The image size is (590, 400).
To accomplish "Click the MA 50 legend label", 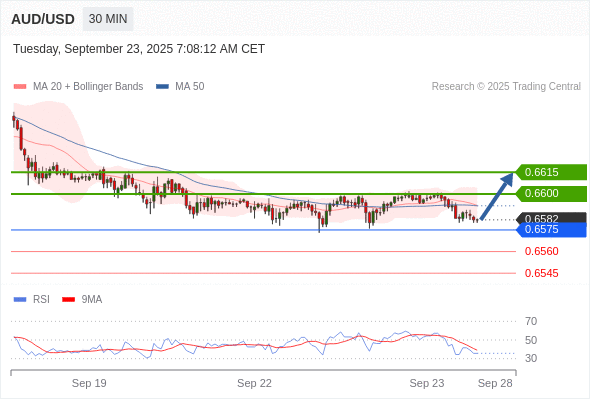I will 190,87.
